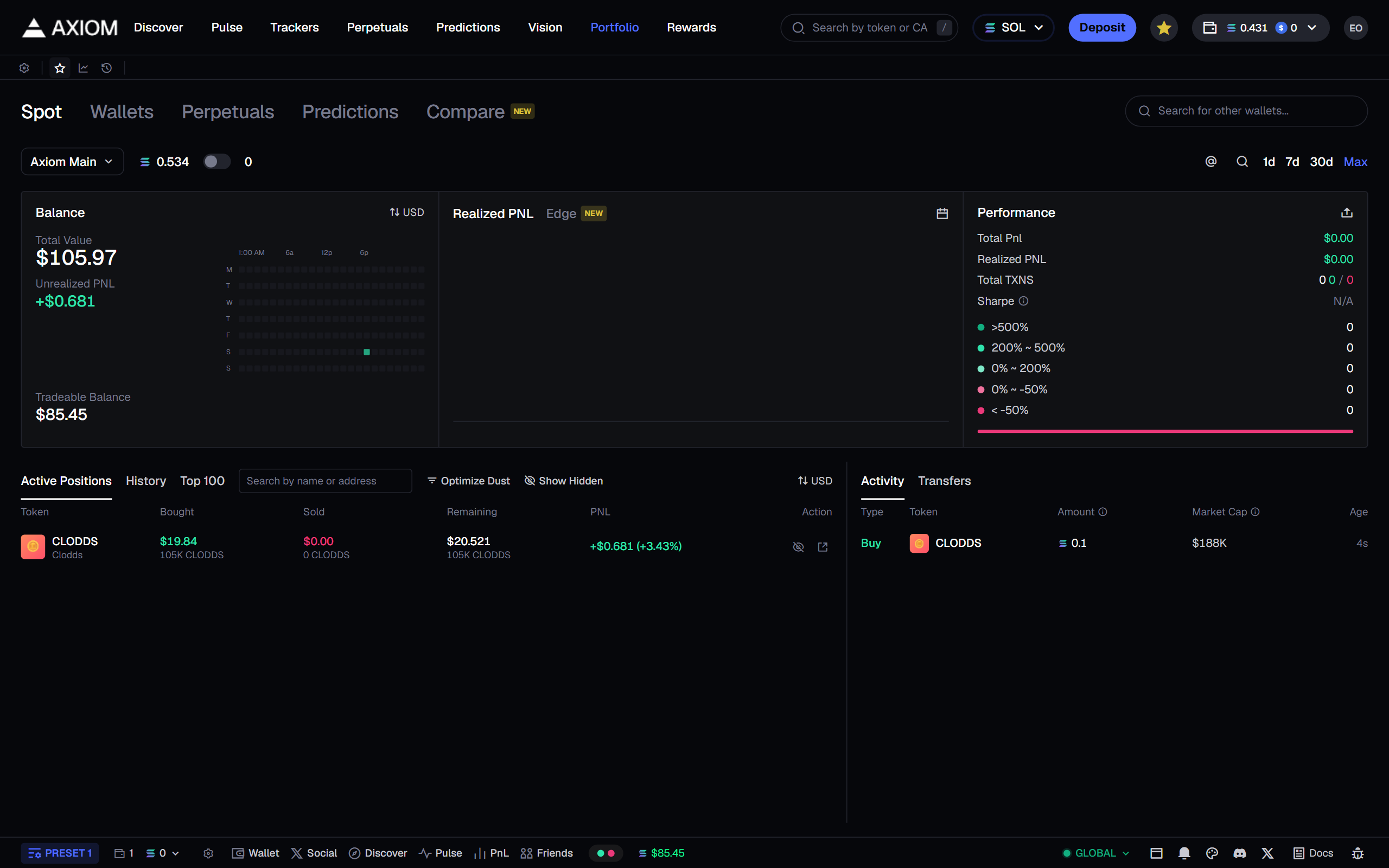Expand the bottom bar SOL 0 dropdown

[162, 853]
